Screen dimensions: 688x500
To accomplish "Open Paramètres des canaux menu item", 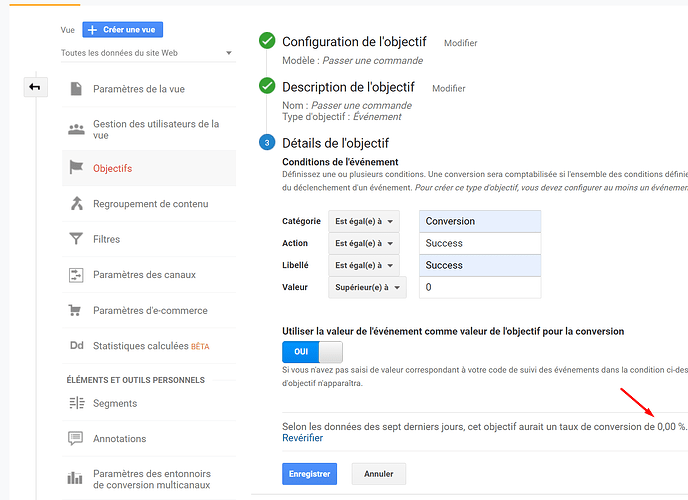I will click(144, 275).
